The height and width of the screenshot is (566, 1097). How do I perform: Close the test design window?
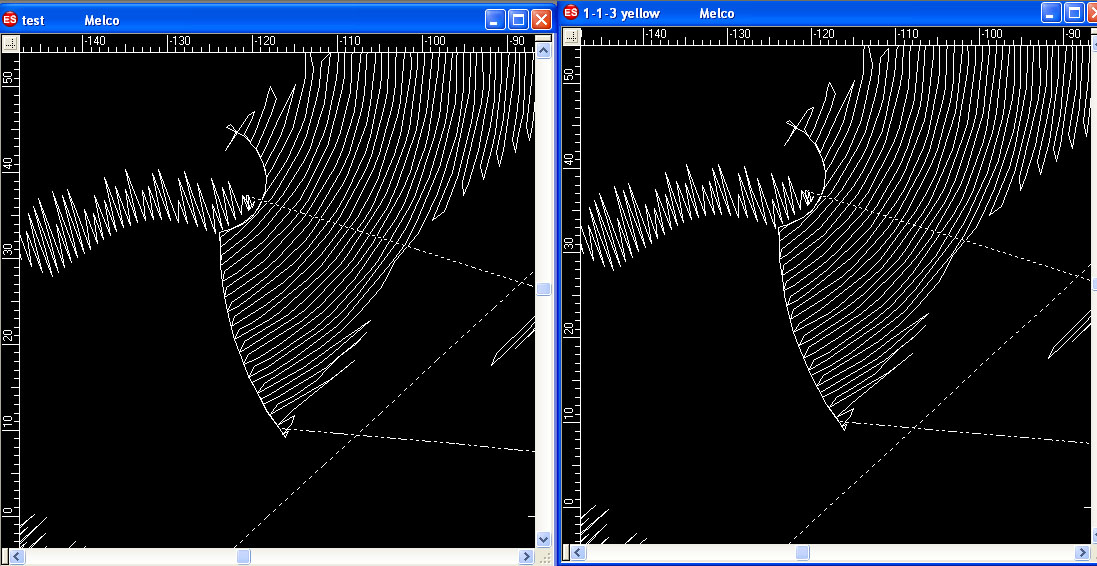click(541, 20)
